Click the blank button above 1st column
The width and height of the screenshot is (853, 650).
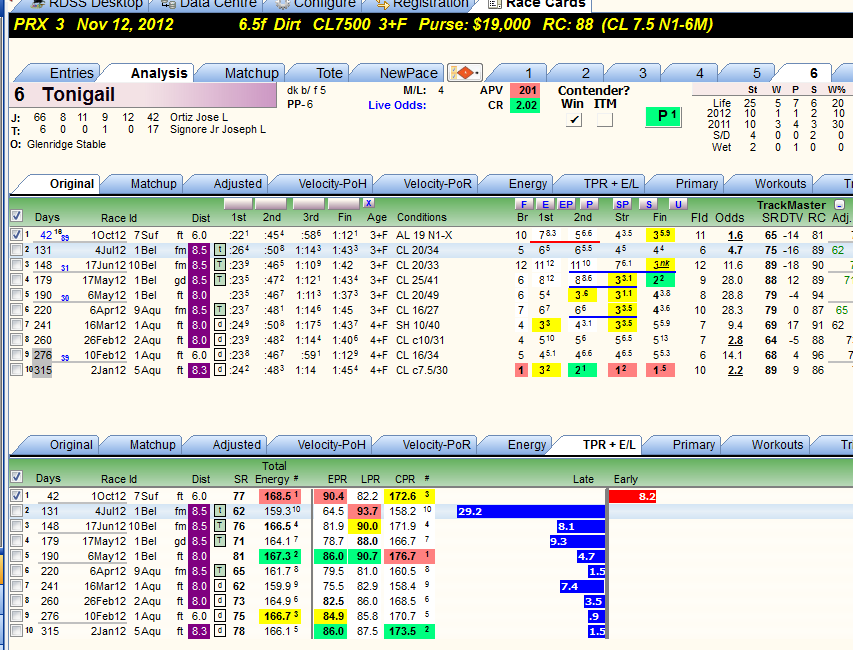tap(238, 204)
